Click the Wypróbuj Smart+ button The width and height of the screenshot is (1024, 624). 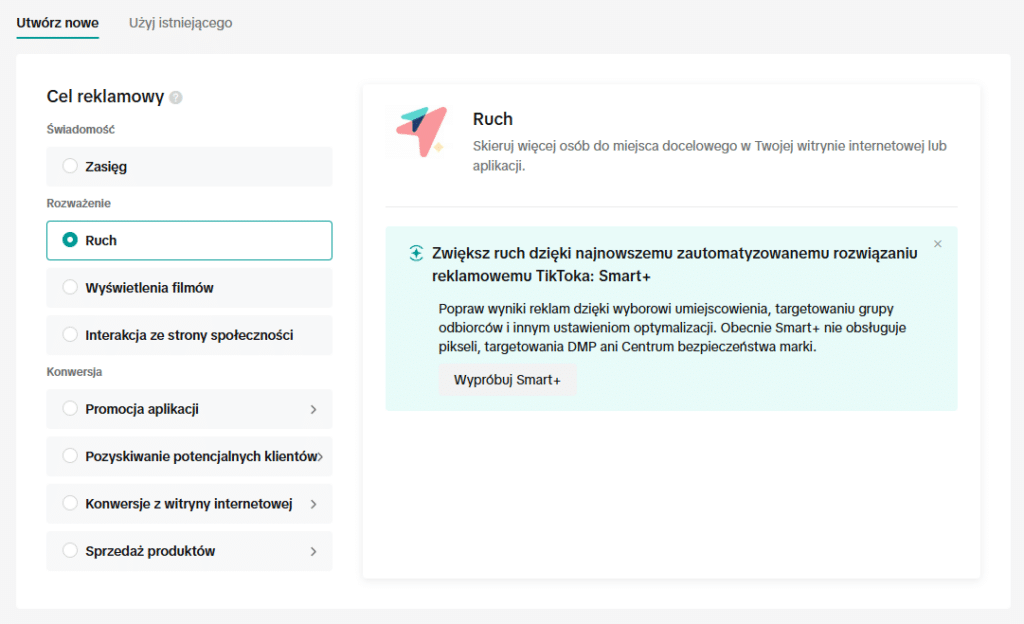tap(507, 380)
